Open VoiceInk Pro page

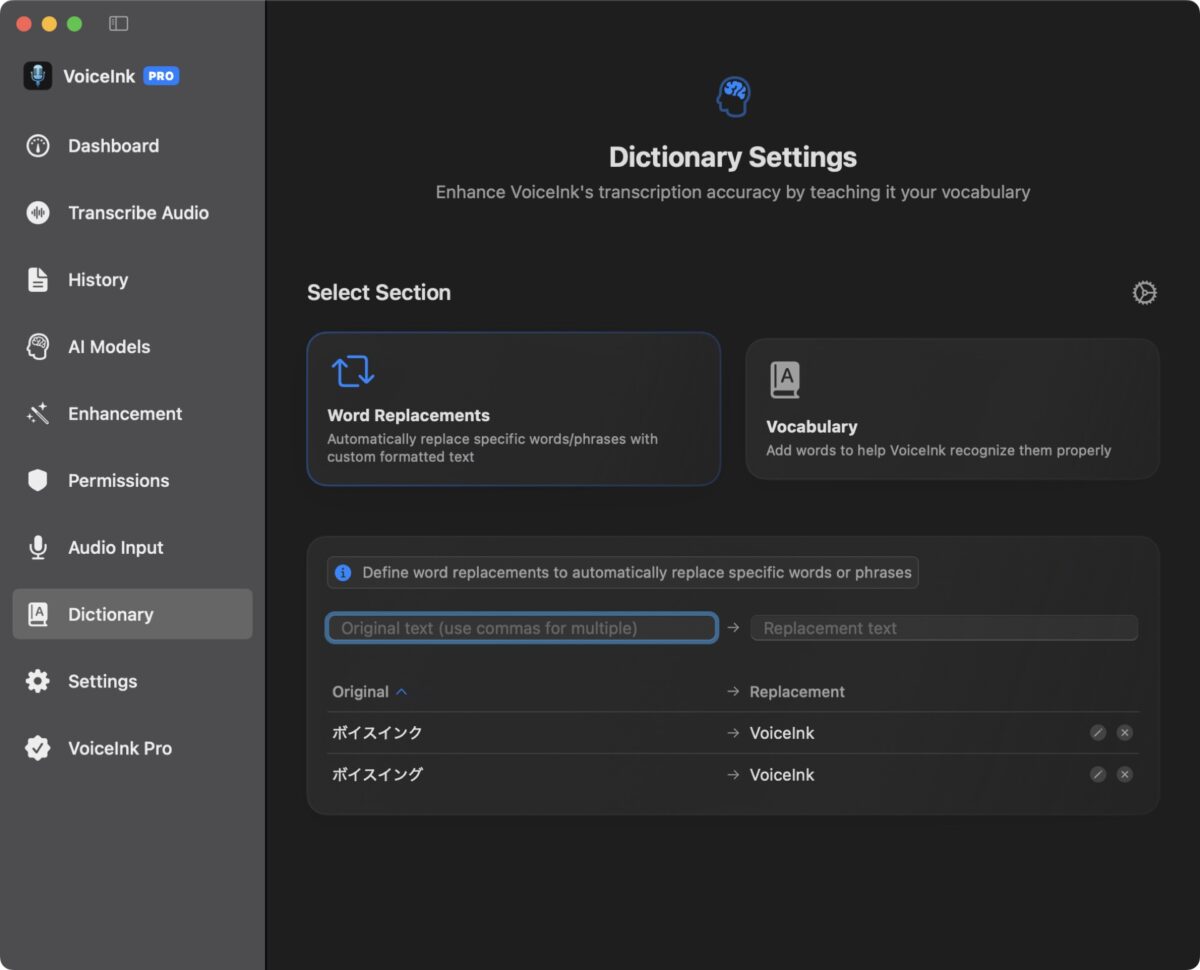tap(120, 749)
